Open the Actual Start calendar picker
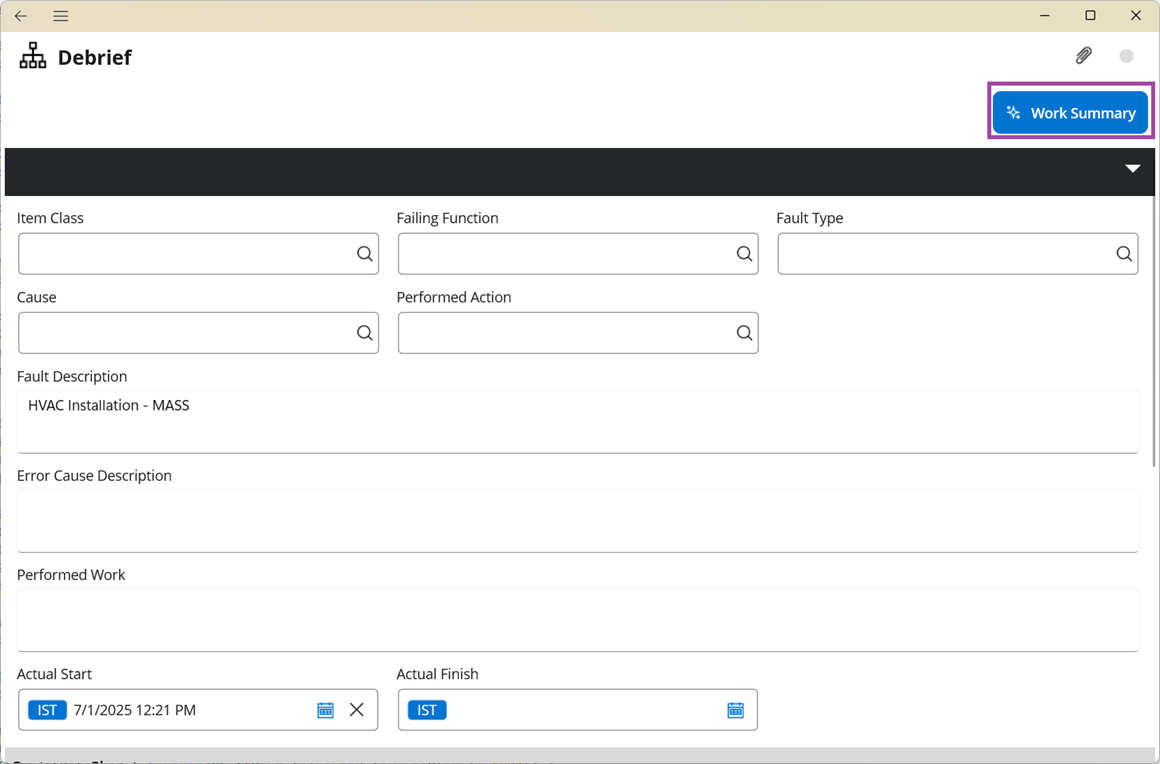1160x764 pixels. tap(325, 710)
